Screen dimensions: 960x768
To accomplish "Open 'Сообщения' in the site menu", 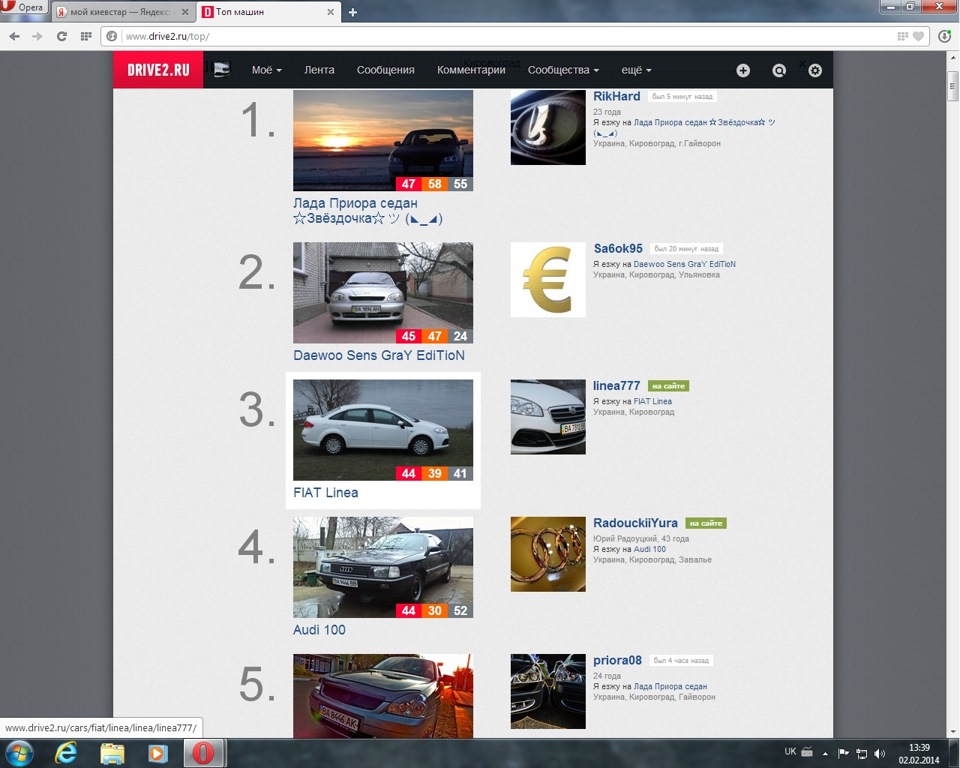I will click(x=386, y=70).
